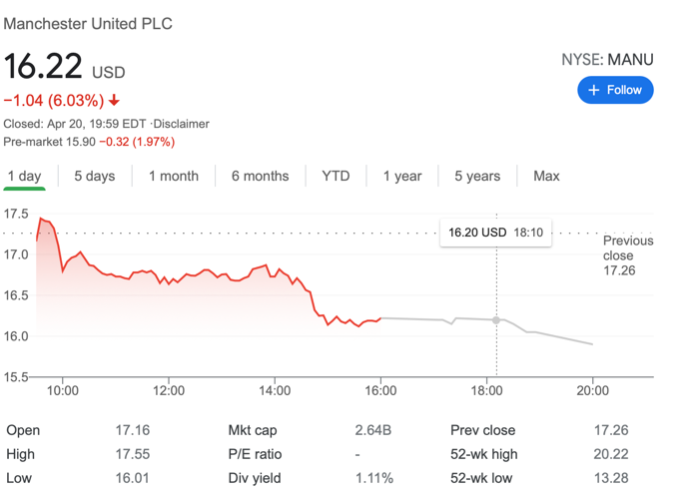687x497 pixels.
Task: Follow Manchester United stock
Action: 615,90
